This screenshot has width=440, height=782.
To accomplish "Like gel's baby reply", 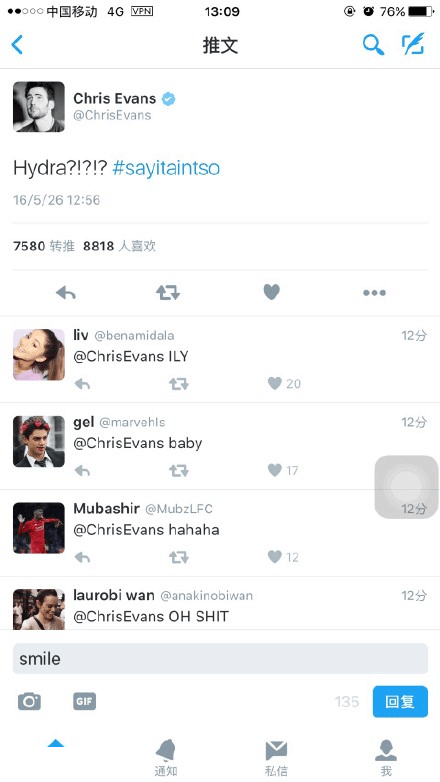I will pos(275,470).
